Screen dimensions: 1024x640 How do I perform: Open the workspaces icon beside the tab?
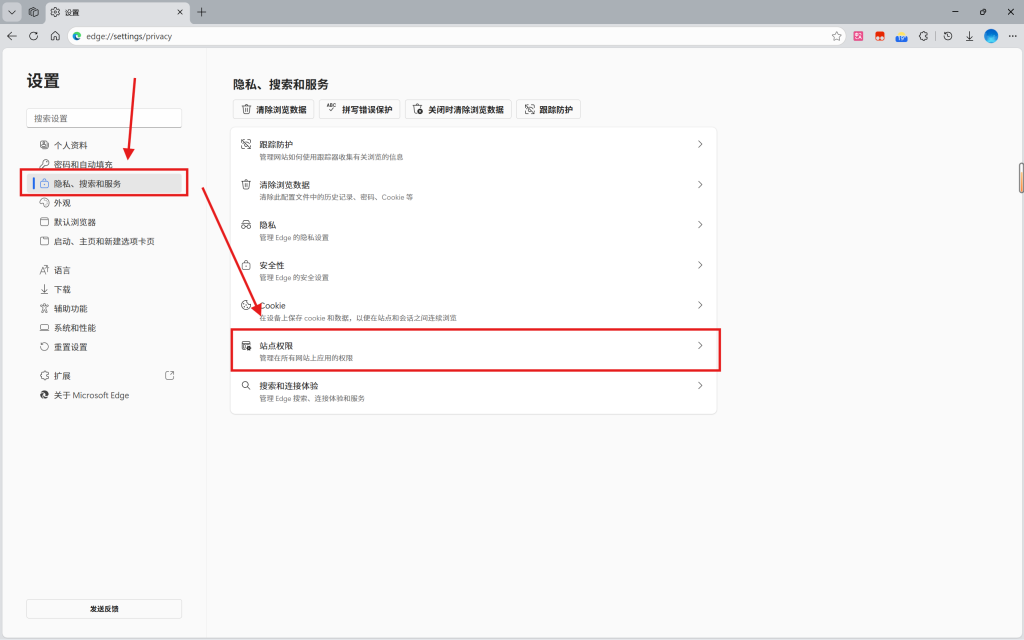click(x=33, y=12)
